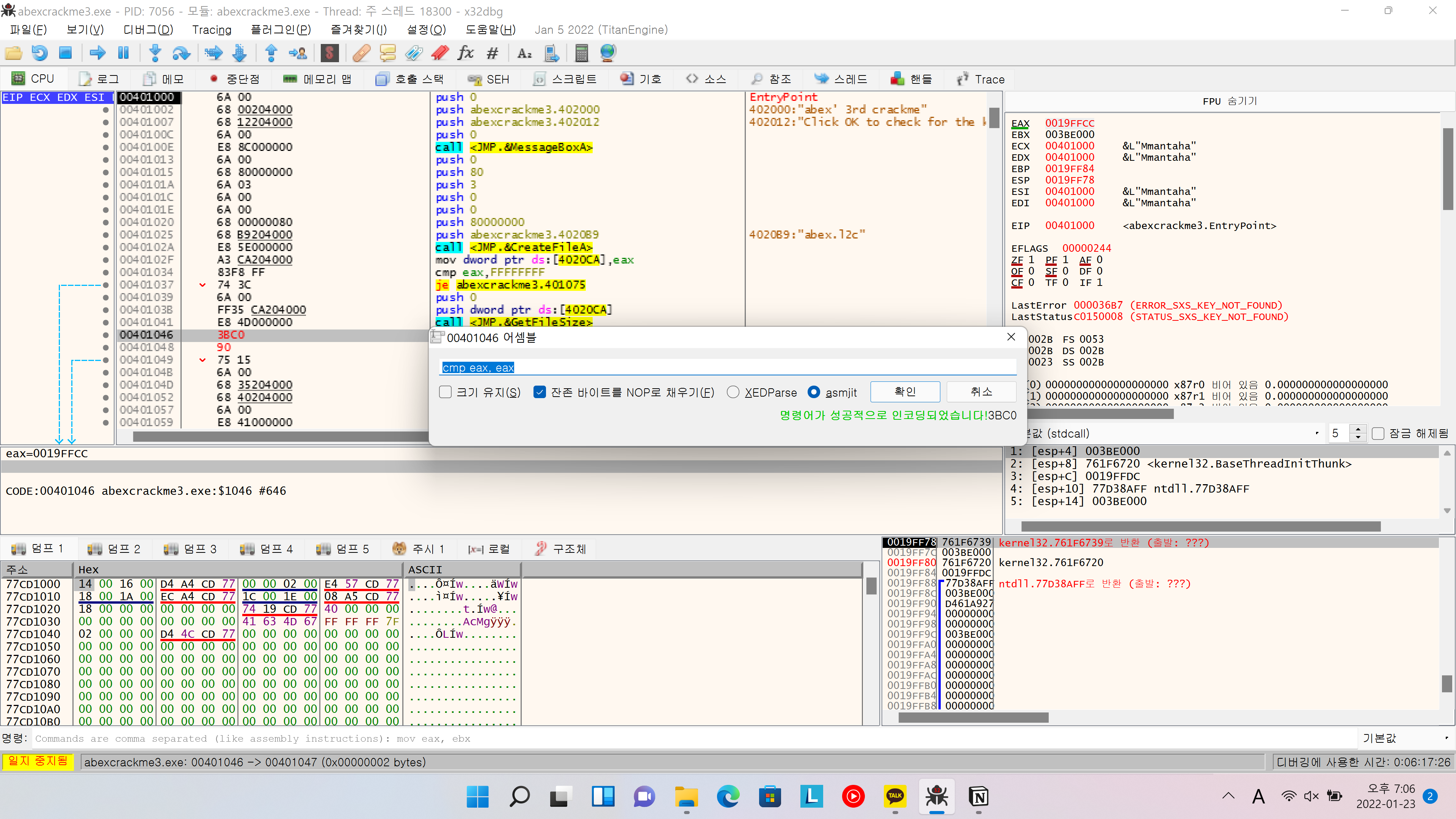Open the Trace tab
This screenshot has height=819, width=1456.
[981, 78]
